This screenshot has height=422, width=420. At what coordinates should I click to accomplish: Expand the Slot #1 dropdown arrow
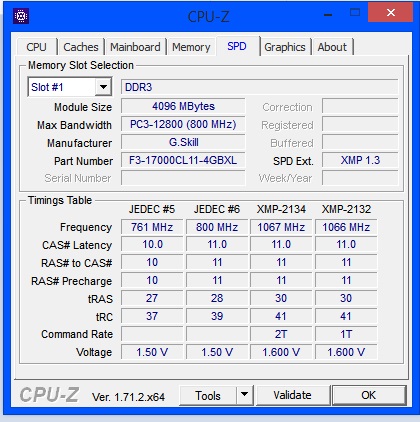point(103,87)
